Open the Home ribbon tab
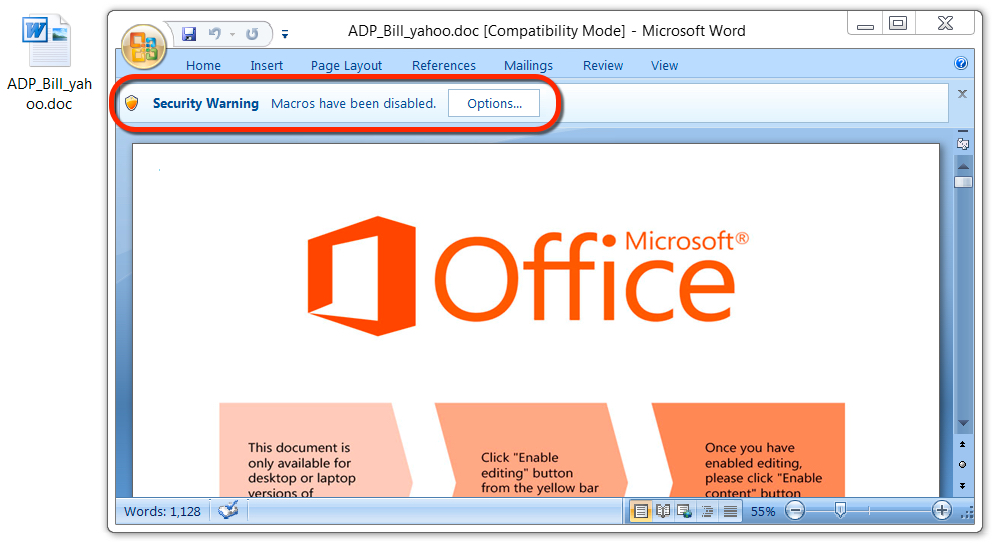The width and height of the screenshot is (993, 544). (x=203, y=65)
